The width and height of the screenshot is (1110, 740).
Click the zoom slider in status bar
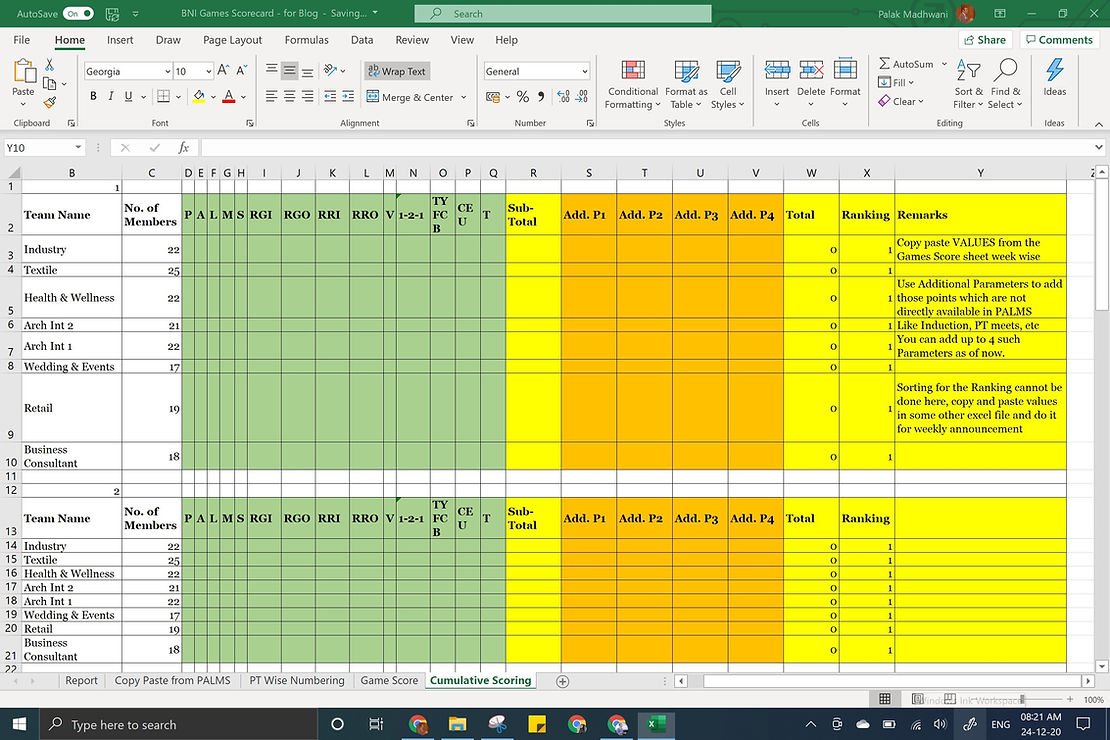(1022, 700)
